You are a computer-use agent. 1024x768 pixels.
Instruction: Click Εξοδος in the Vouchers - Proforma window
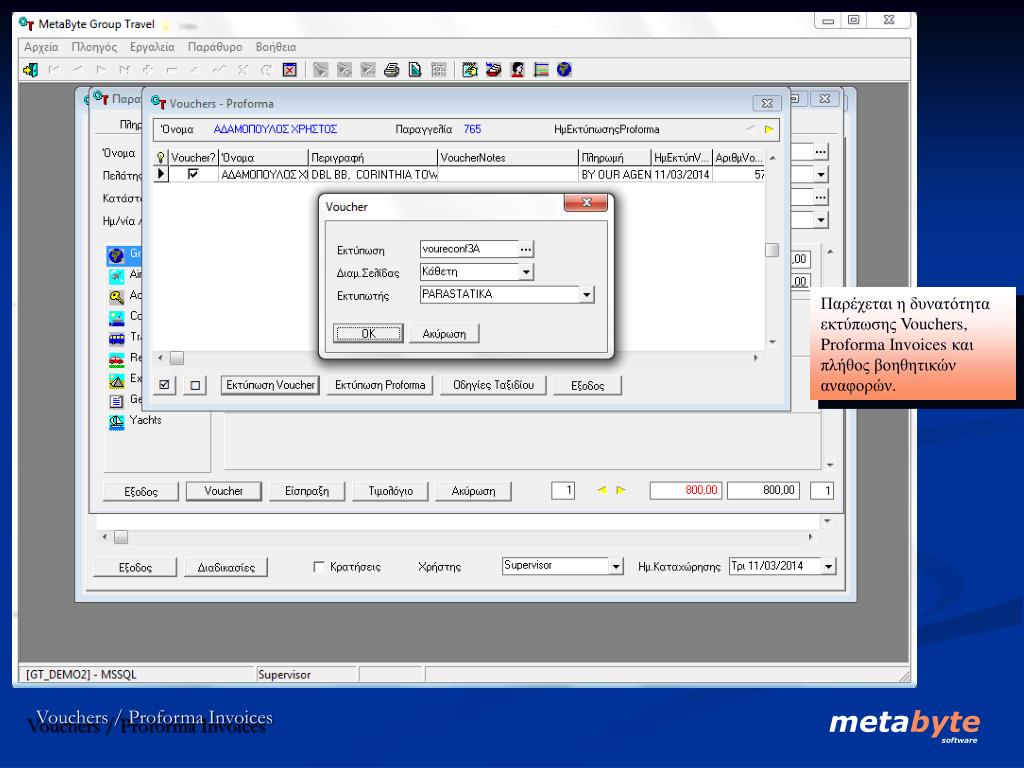[x=587, y=385]
